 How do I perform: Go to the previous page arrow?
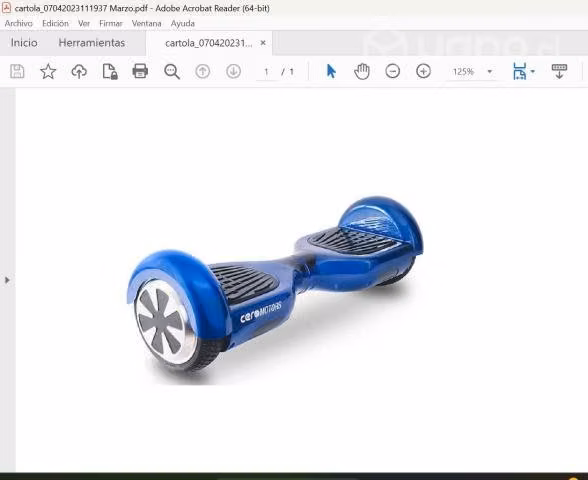click(202, 71)
